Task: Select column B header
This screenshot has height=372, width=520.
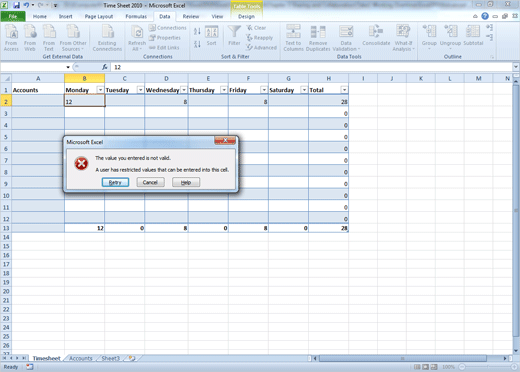Action: click(84, 78)
